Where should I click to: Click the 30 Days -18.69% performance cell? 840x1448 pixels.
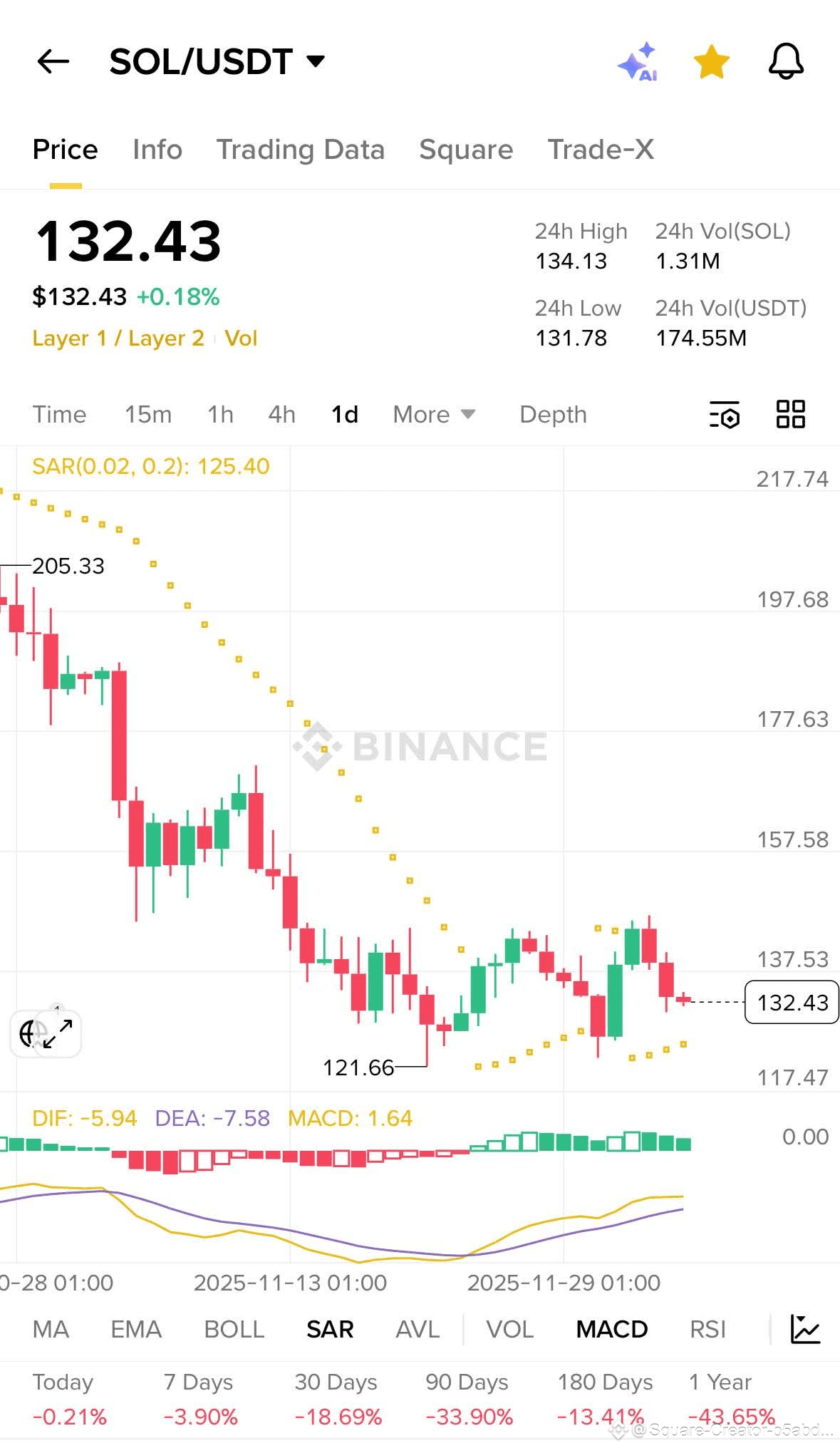(338, 1400)
